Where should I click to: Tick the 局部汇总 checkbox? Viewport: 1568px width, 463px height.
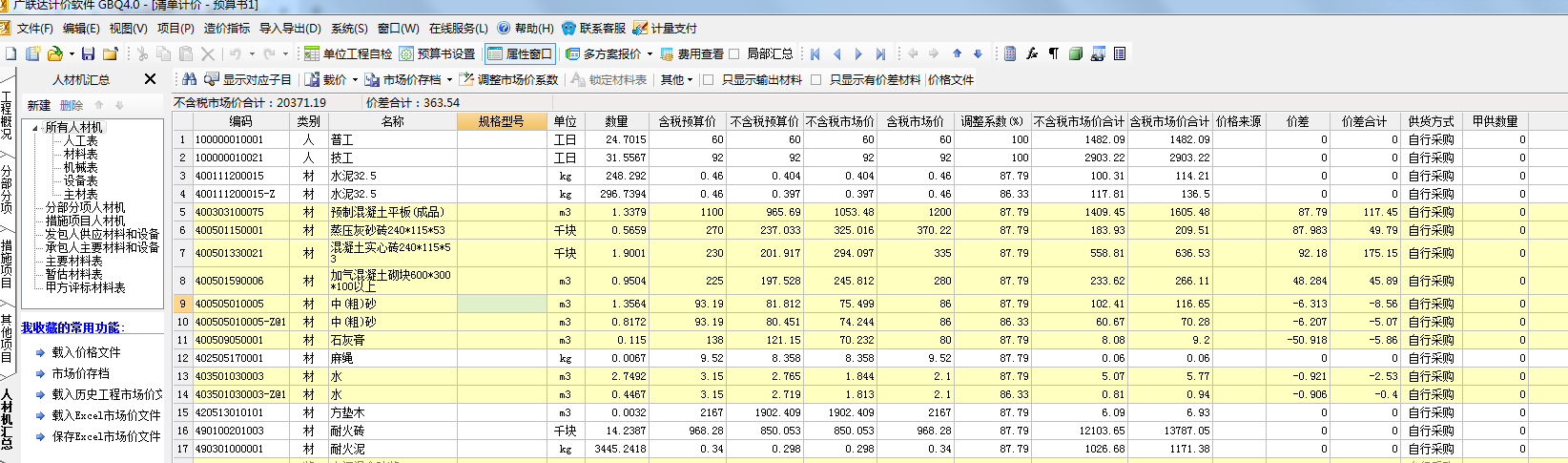[x=734, y=53]
